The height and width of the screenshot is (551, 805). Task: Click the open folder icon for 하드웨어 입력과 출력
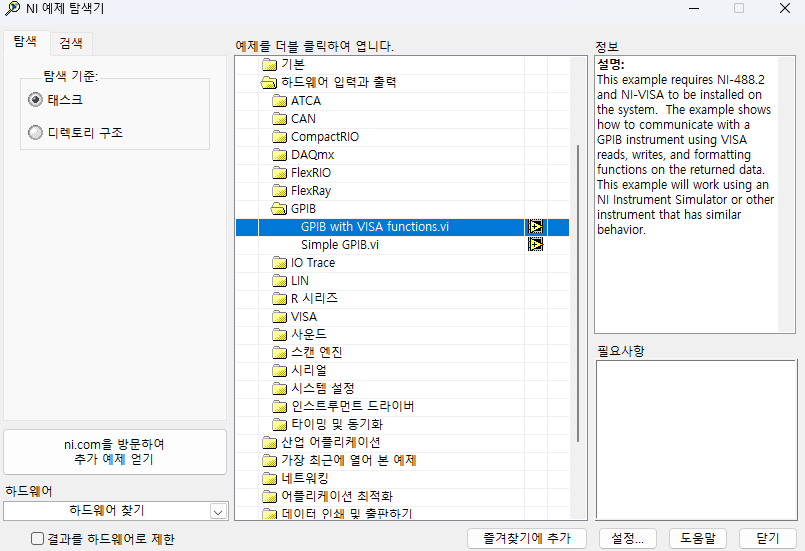(269, 83)
